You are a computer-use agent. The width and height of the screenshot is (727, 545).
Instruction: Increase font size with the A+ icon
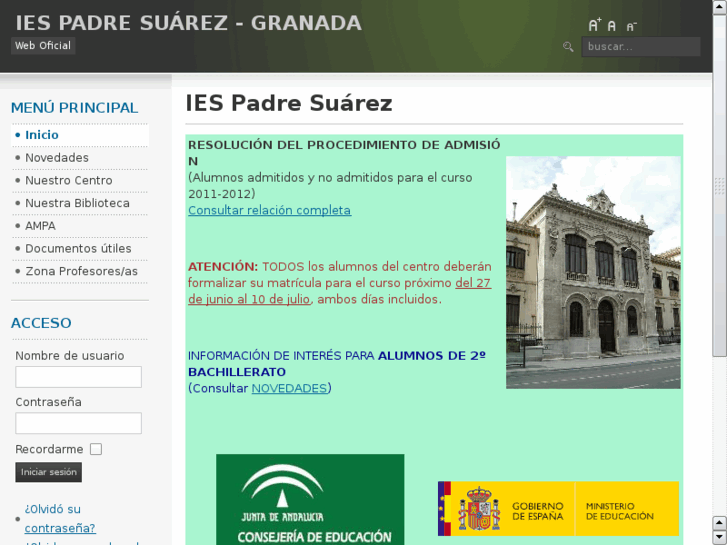594,25
